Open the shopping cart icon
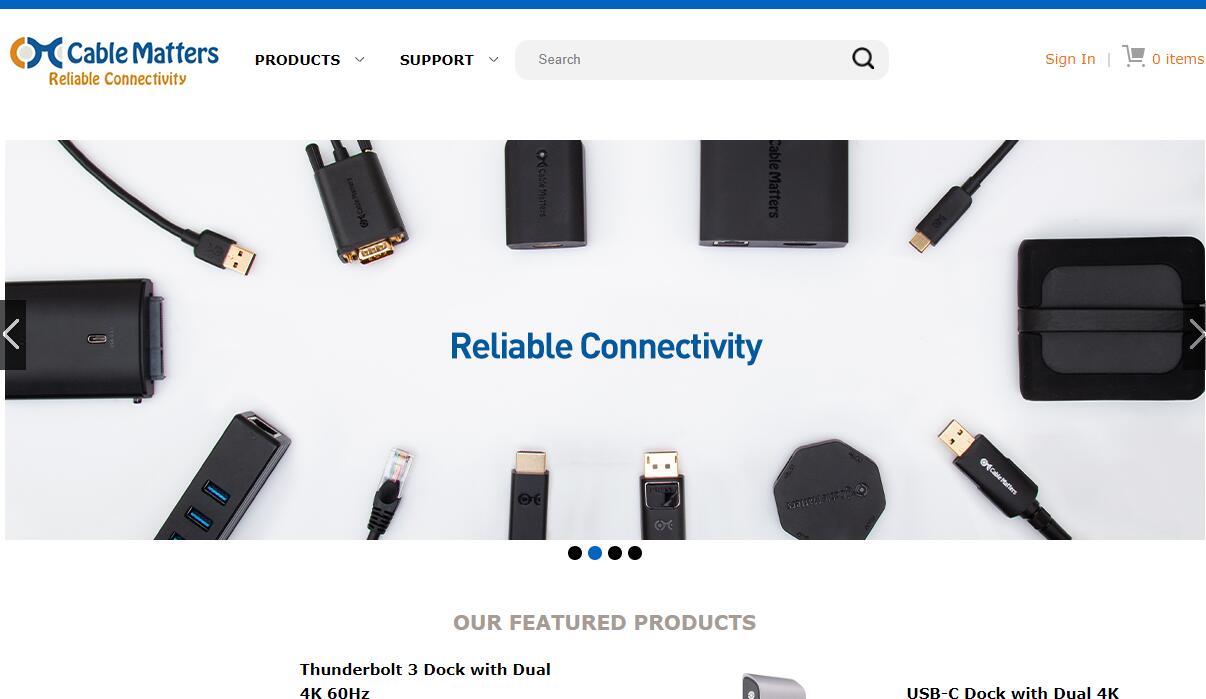 (x=1133, y=56)
